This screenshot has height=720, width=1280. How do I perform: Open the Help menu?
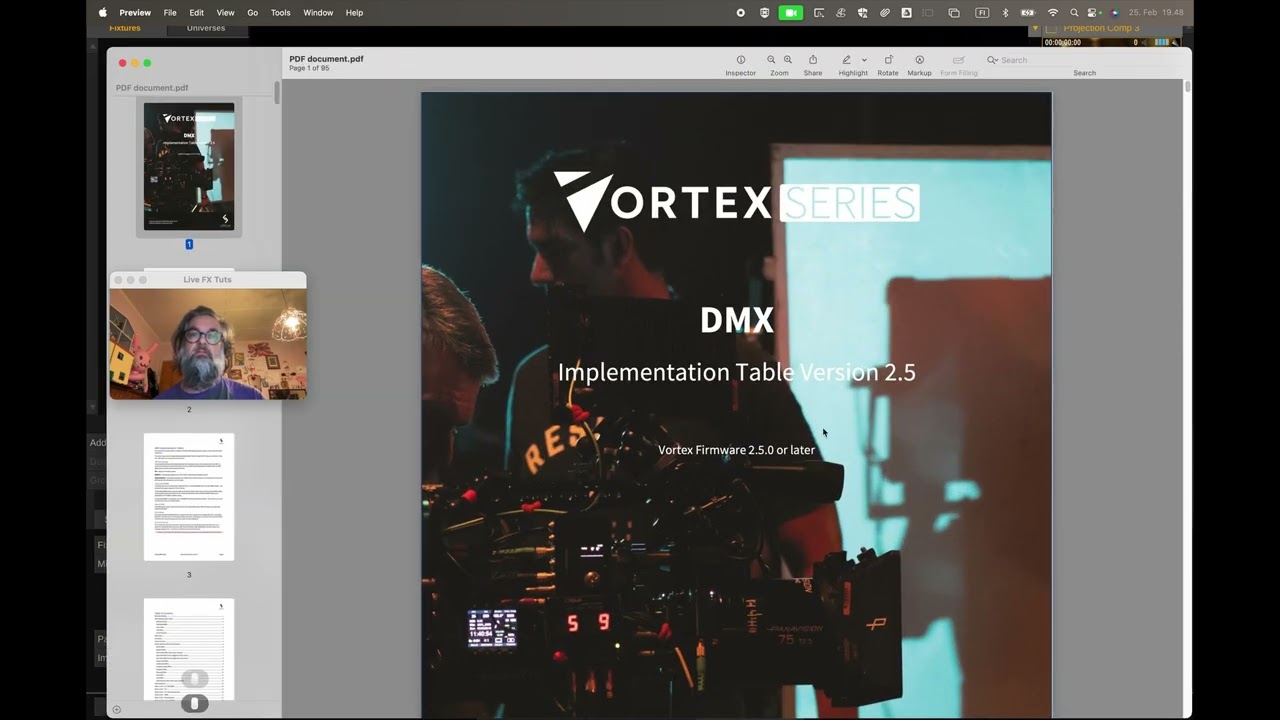pyautogui.click(x=354, y=13)
